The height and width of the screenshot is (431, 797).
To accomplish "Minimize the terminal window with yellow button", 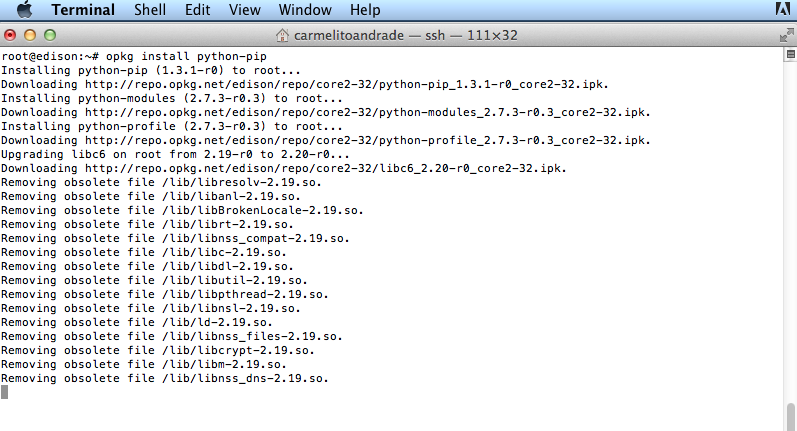I will coord(30,34).
